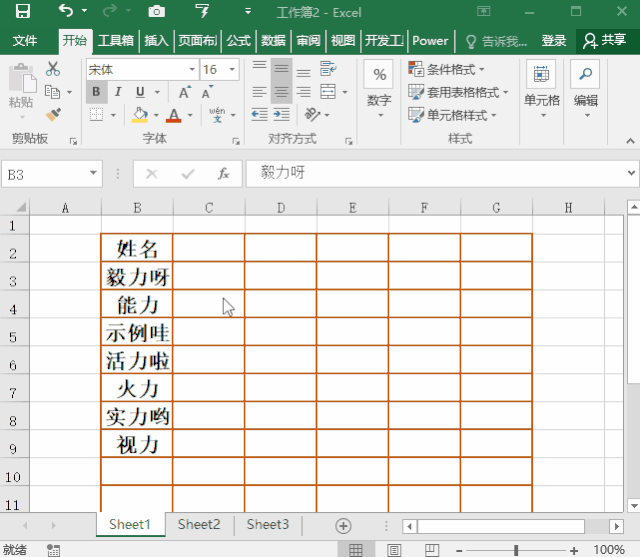
Task: Toggle center horizontal alignment
Action: pos(281,92)
